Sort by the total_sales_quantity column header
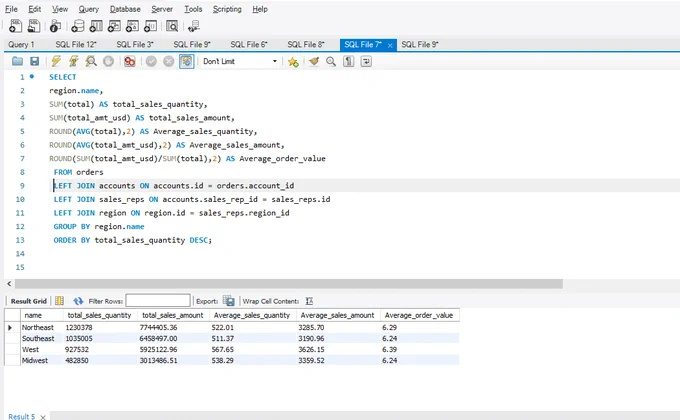680x420 pixels. pyautogui.click(x=99, y=315)
